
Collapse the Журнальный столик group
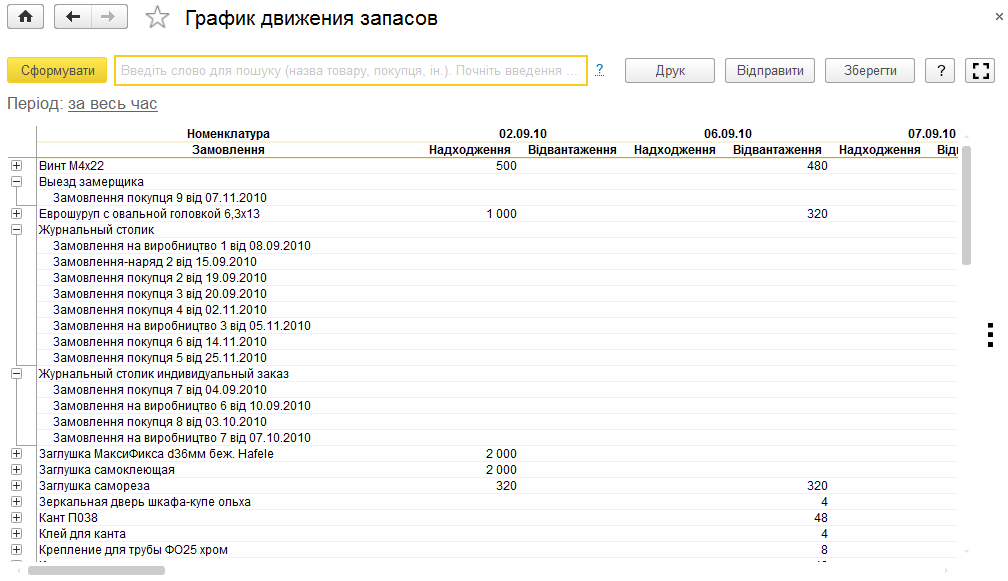pyautogui.click(x=17, y=229)
